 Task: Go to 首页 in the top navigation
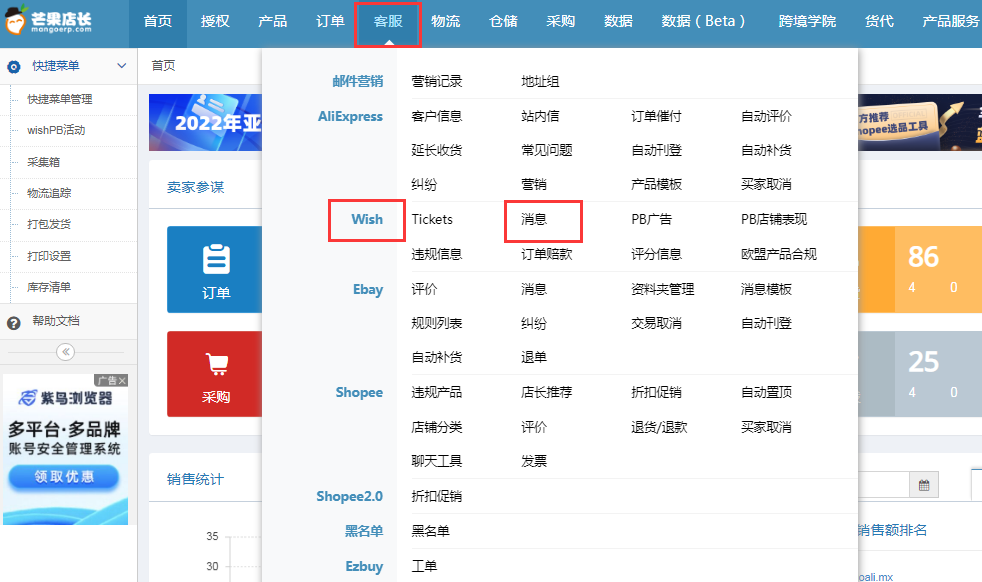click(157, 21)
